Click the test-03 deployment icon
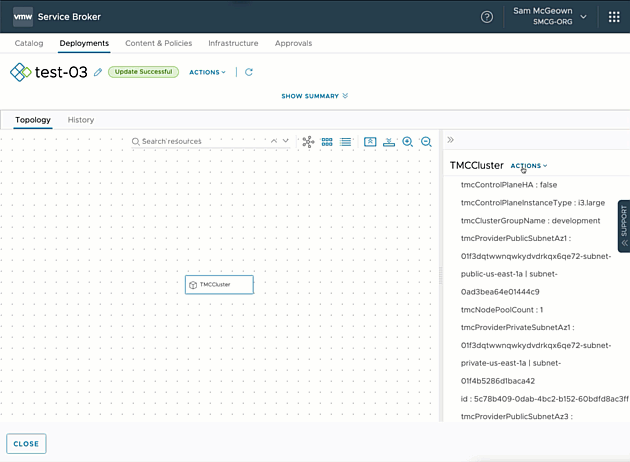The height and width of the screenshot is (462, 630). click(20, 72)
